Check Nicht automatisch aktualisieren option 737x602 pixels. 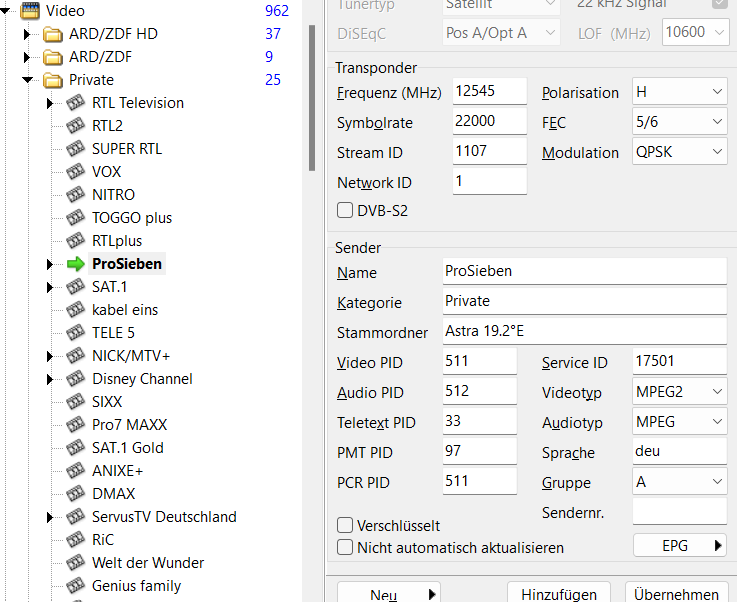coord(346,547)
